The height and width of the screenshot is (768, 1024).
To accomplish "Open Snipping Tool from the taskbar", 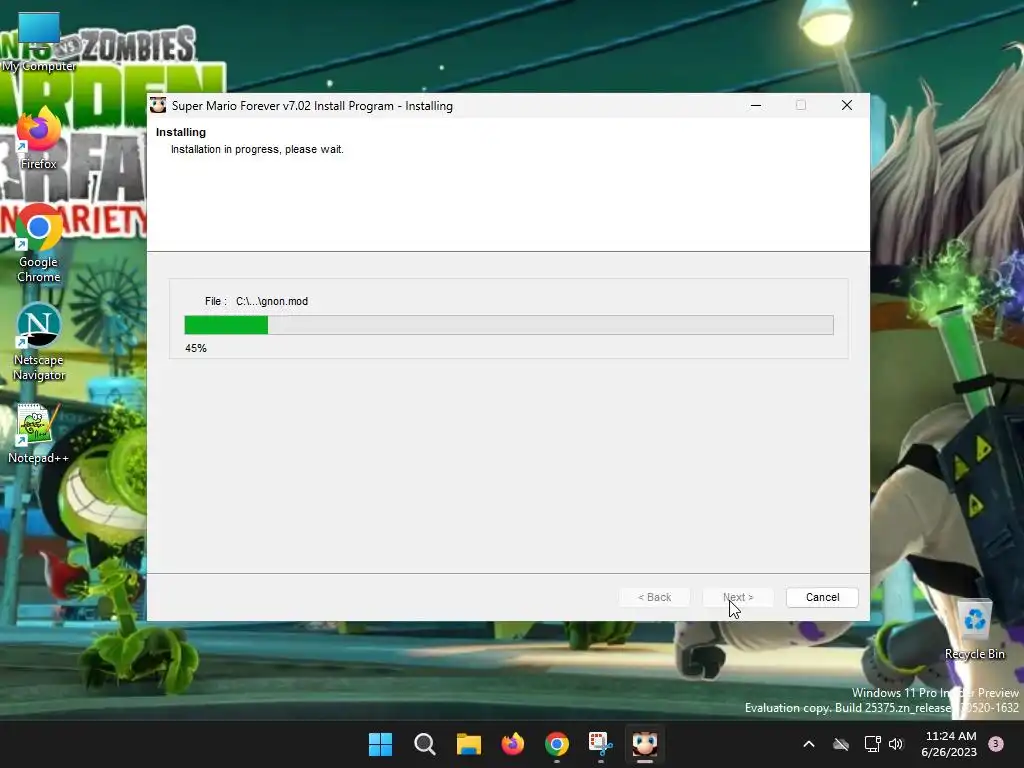I will point(600,744).
